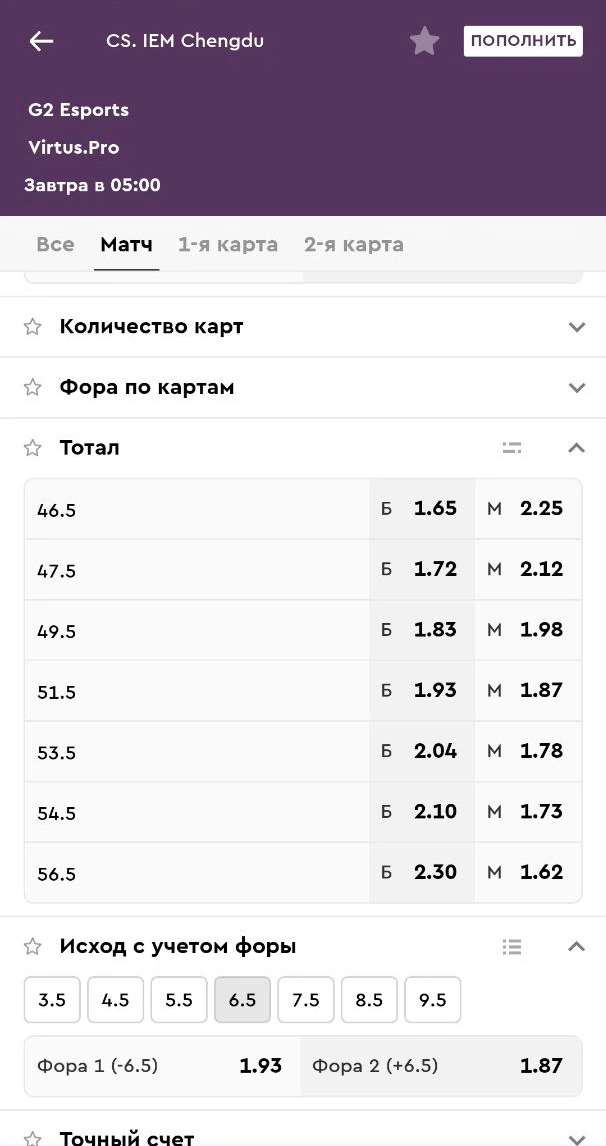This screenshot has width=606, height=1146.
Task: Add match to favorites with header star
Action: [x=424, y=41]
